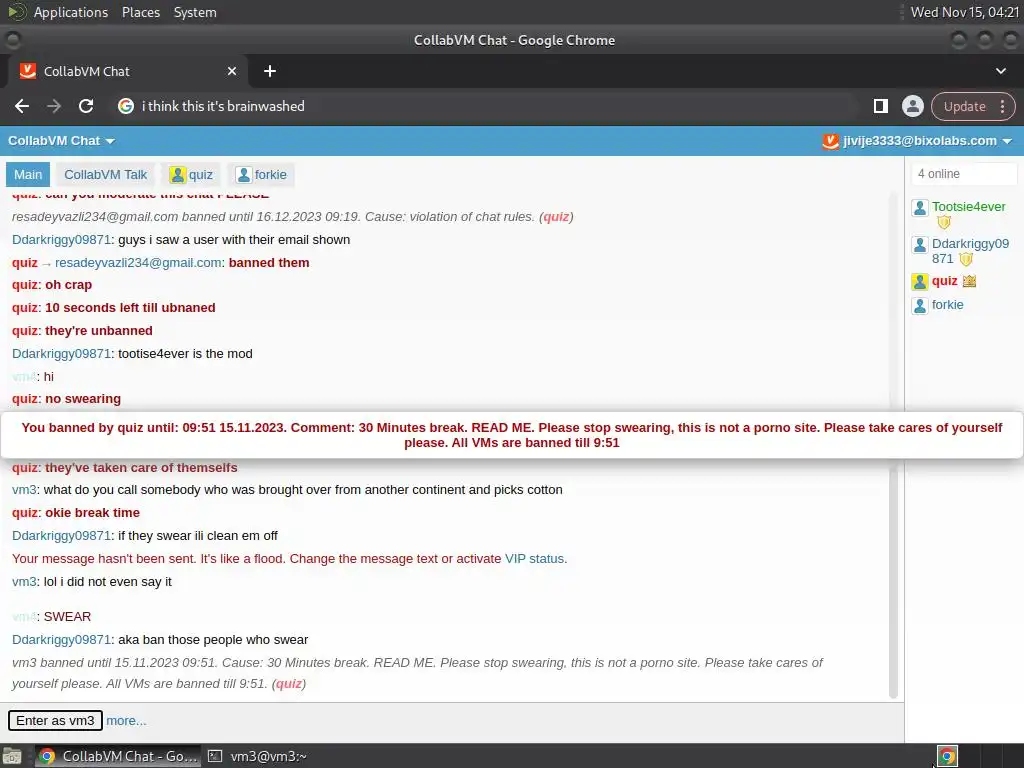
Task: Click quiz name in "no swearing" message
Action: pyautogui.click(x=25, y=399)
